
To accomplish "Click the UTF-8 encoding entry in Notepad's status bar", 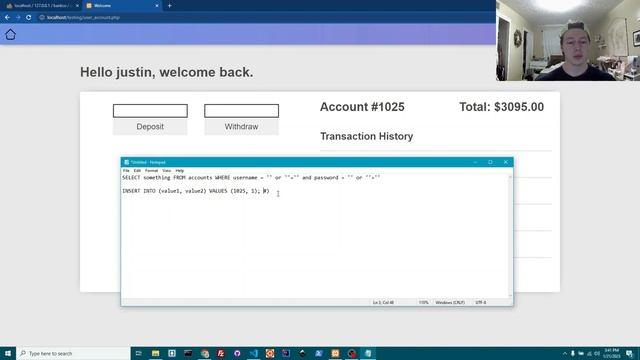I will point(481,302).
